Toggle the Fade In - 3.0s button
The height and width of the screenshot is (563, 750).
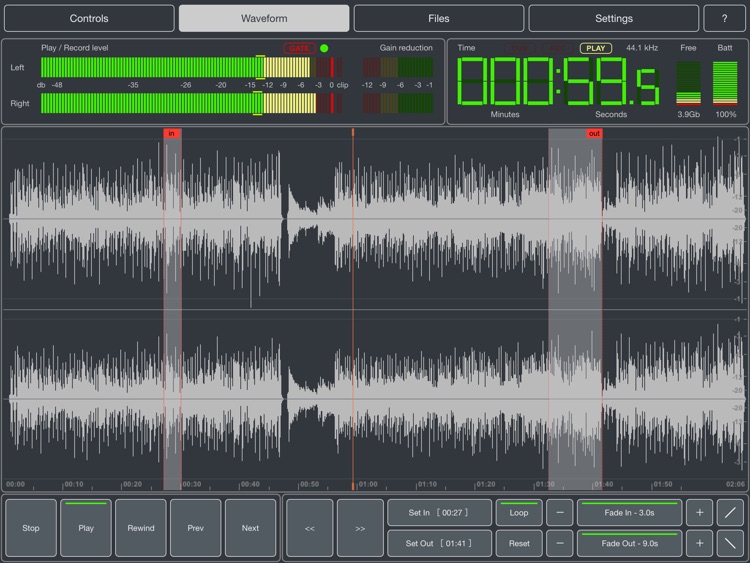[x=629, y=512]
